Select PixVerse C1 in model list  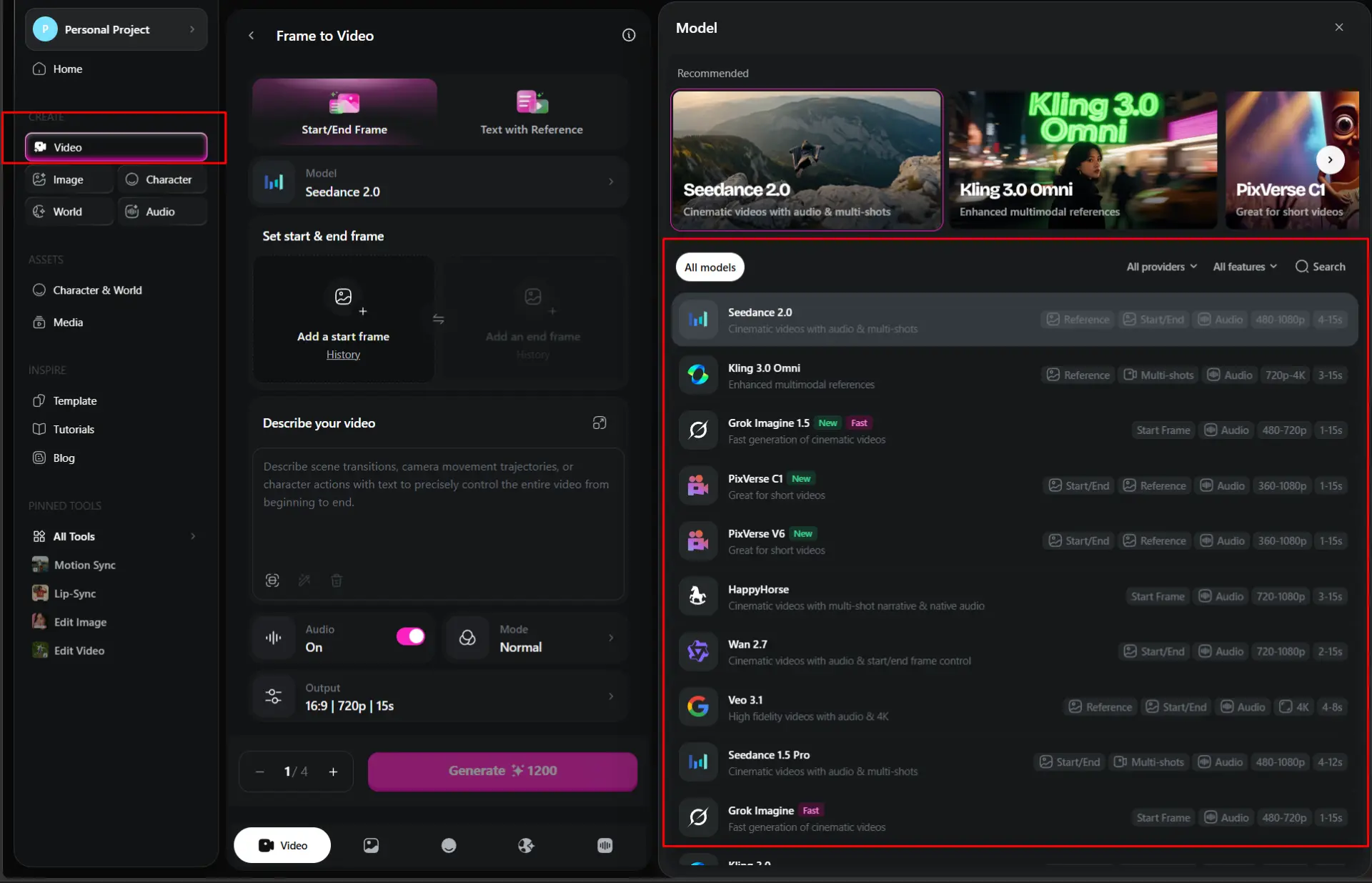pos(1015,486)
